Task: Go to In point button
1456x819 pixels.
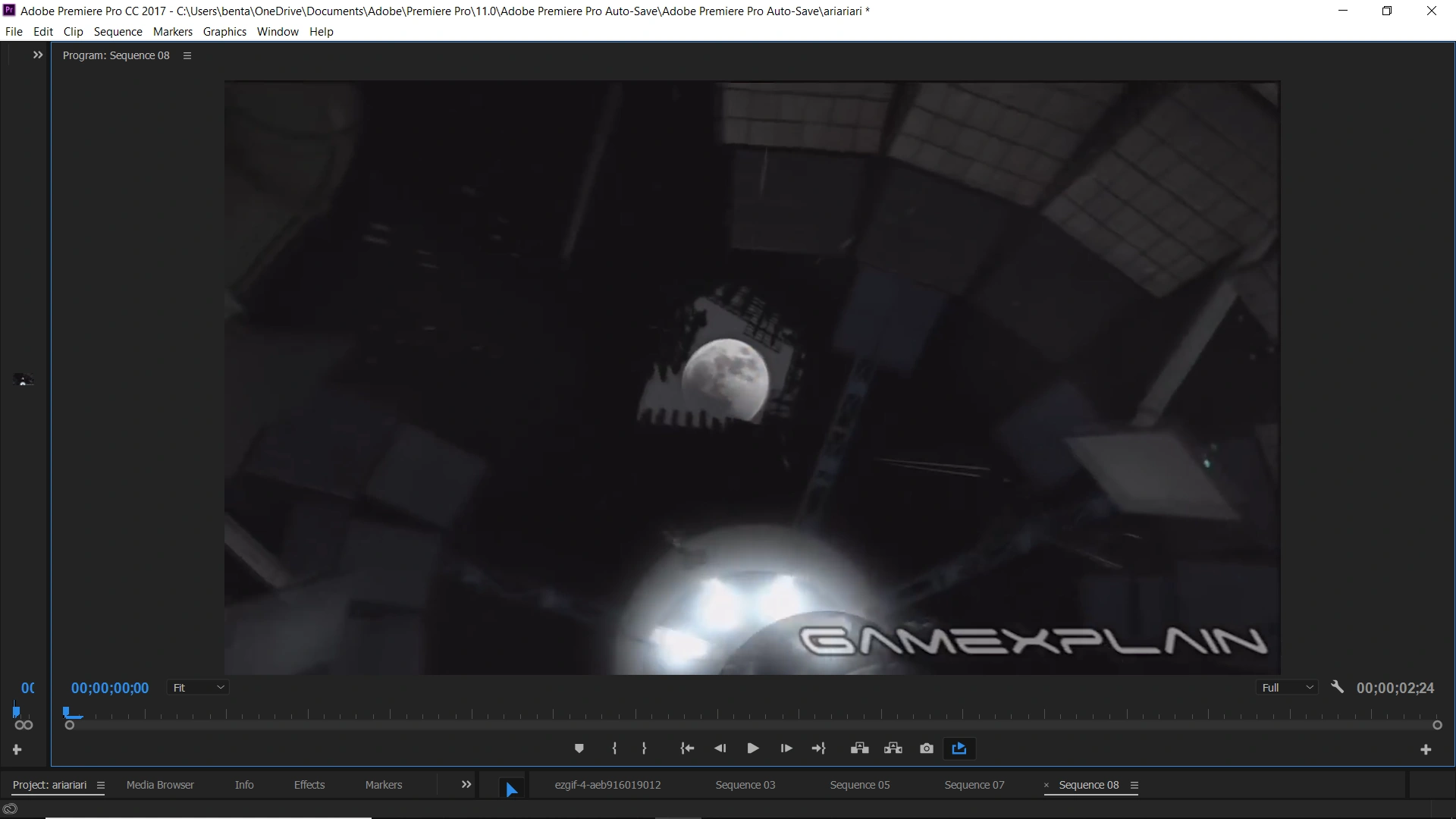Action: (x=687, y=748)
